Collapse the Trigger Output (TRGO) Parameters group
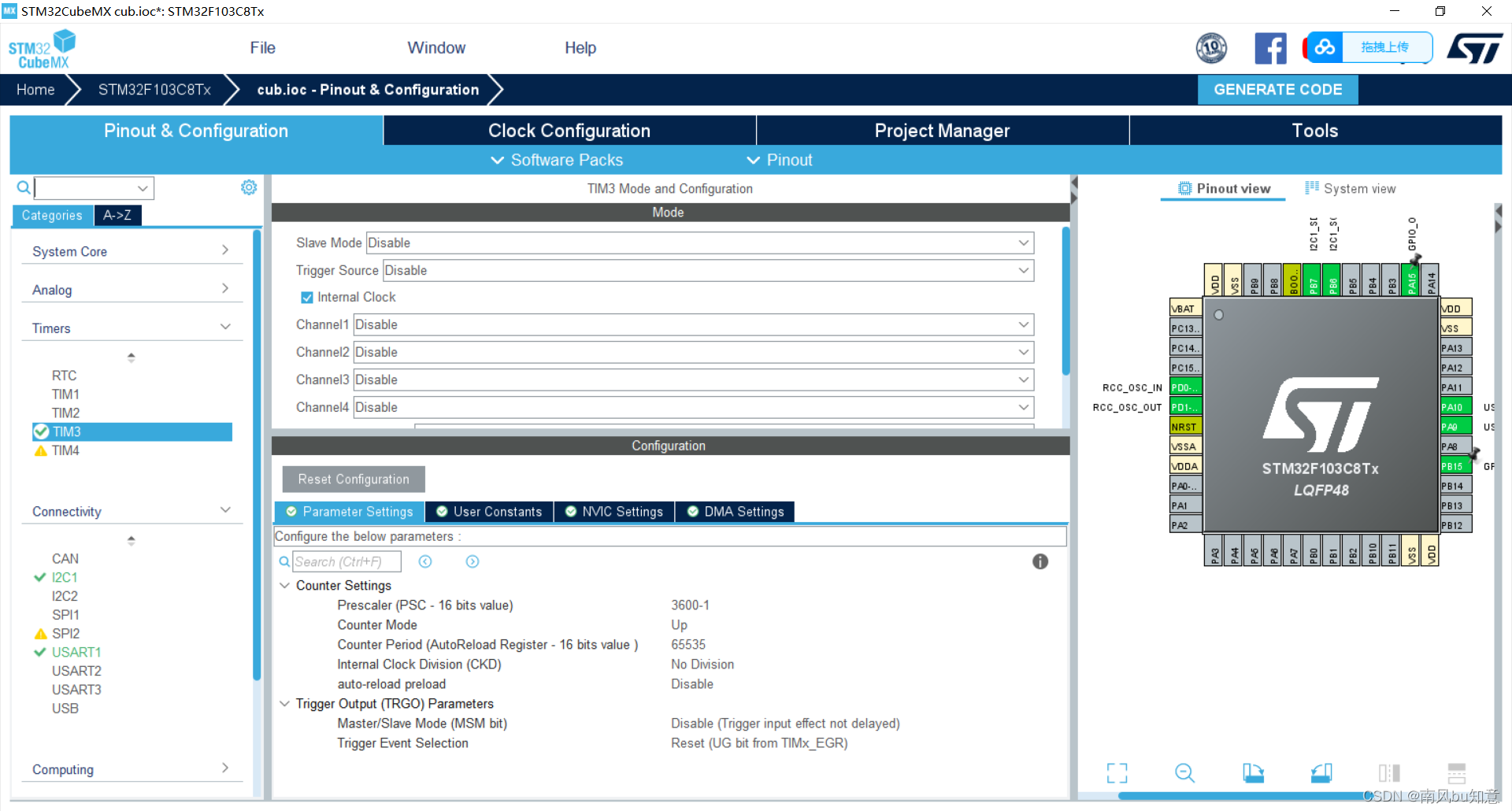 [284, 703]
